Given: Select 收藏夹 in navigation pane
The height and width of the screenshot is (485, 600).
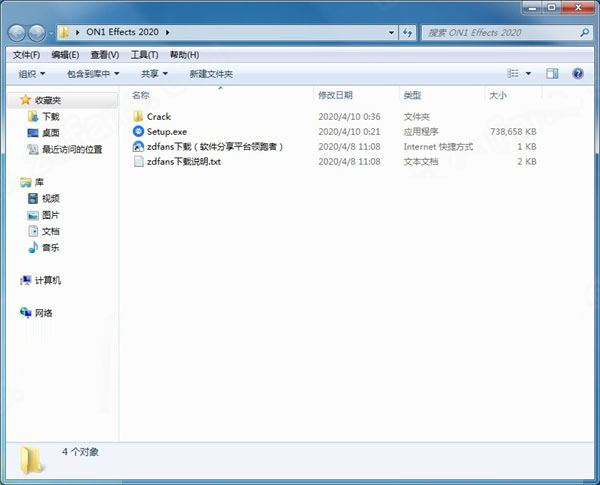Looking at the screenshot, I should coord(48,100).
